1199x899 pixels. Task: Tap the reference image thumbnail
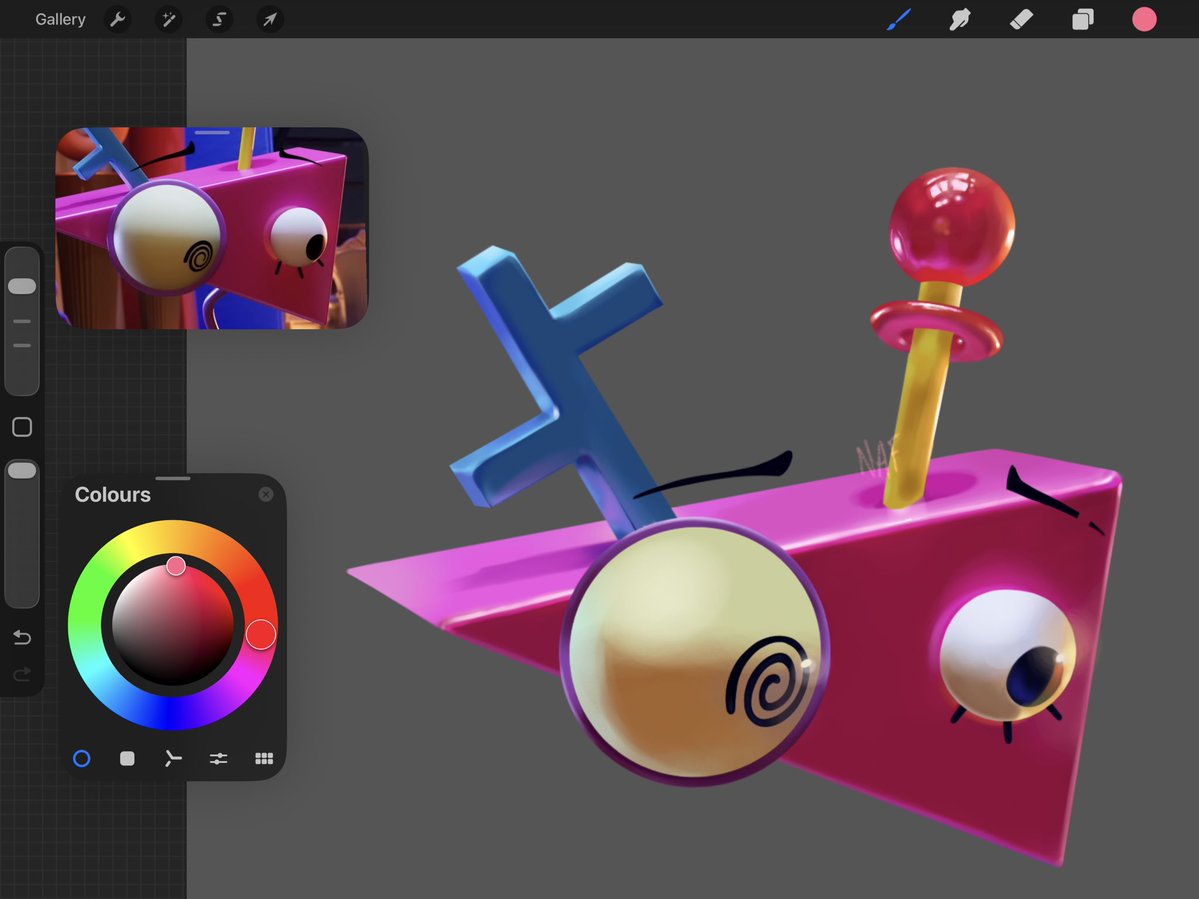pyautogui.click(x=212, y=229)
